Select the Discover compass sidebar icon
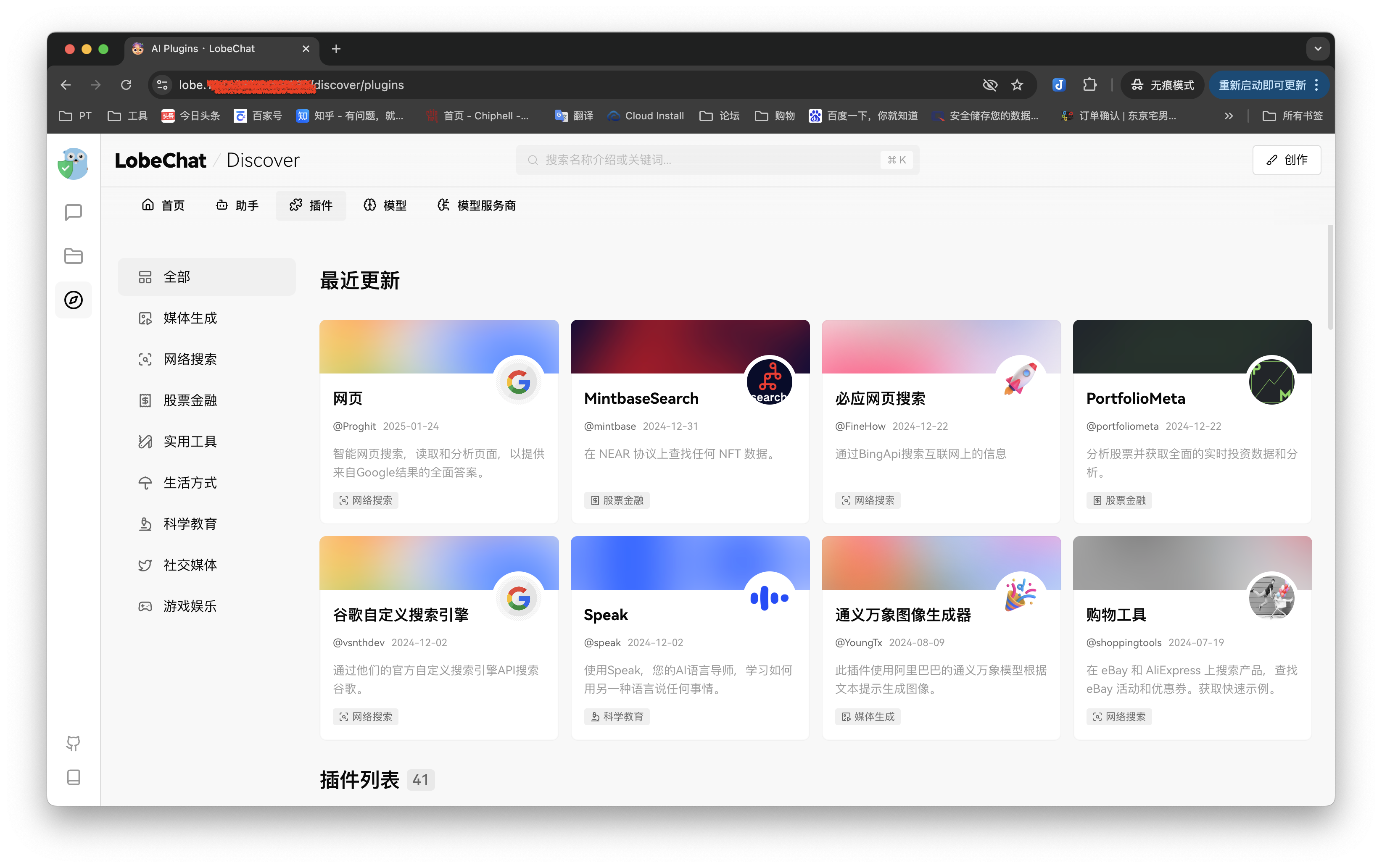 (74, 300)
